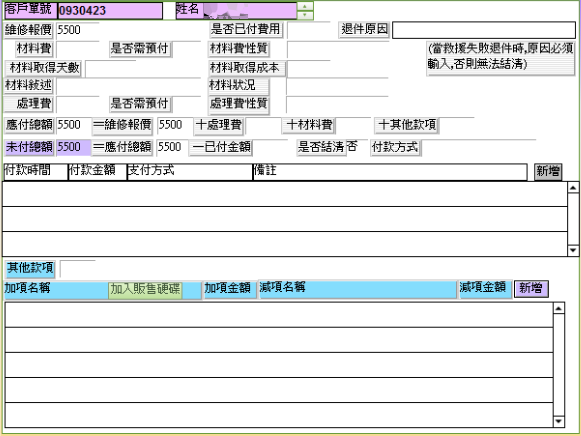
Task: Click the 退件原因 input field
Action: (484, 30)
